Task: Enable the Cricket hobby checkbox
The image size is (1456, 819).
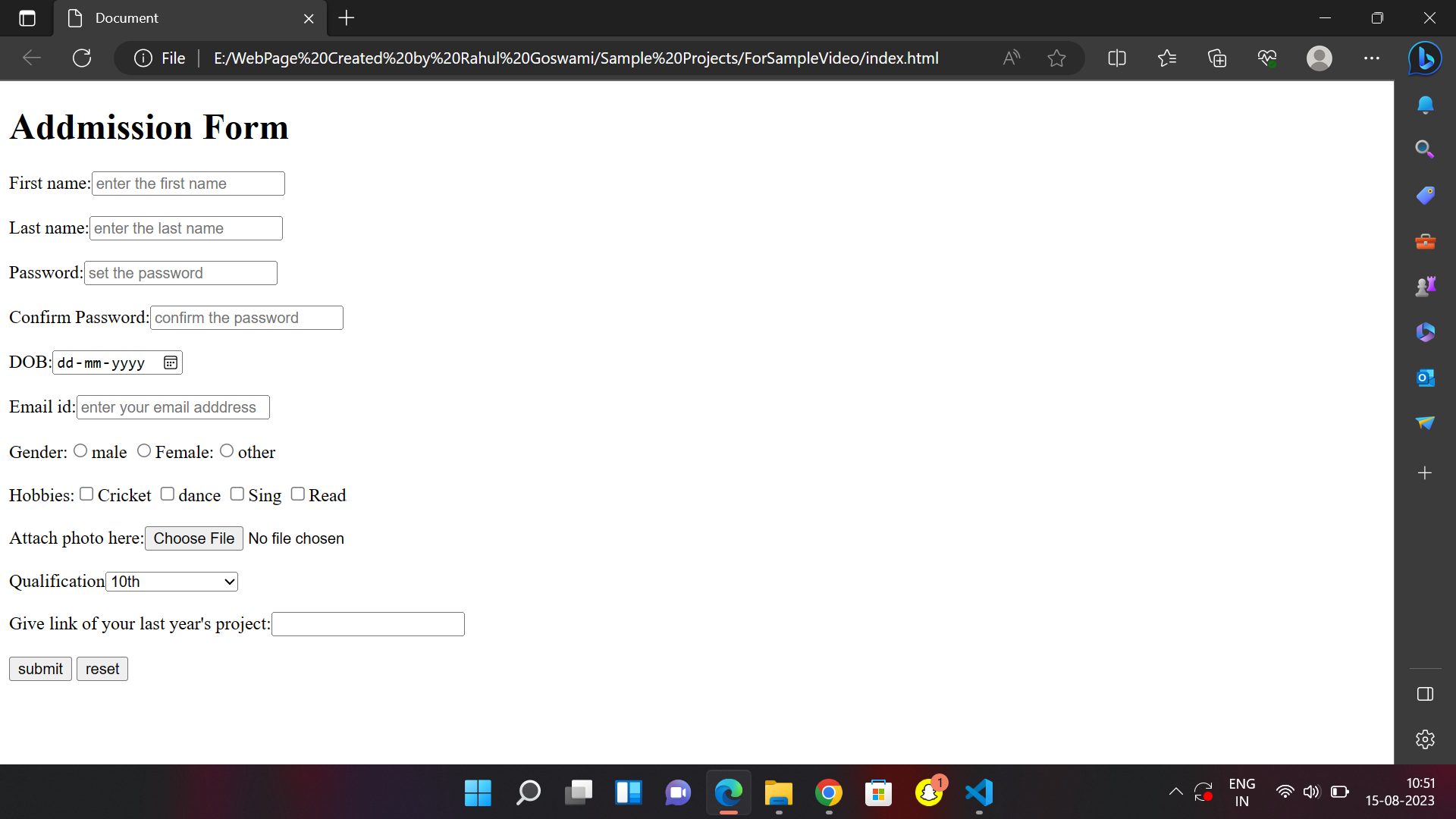Action: point(86,494)
